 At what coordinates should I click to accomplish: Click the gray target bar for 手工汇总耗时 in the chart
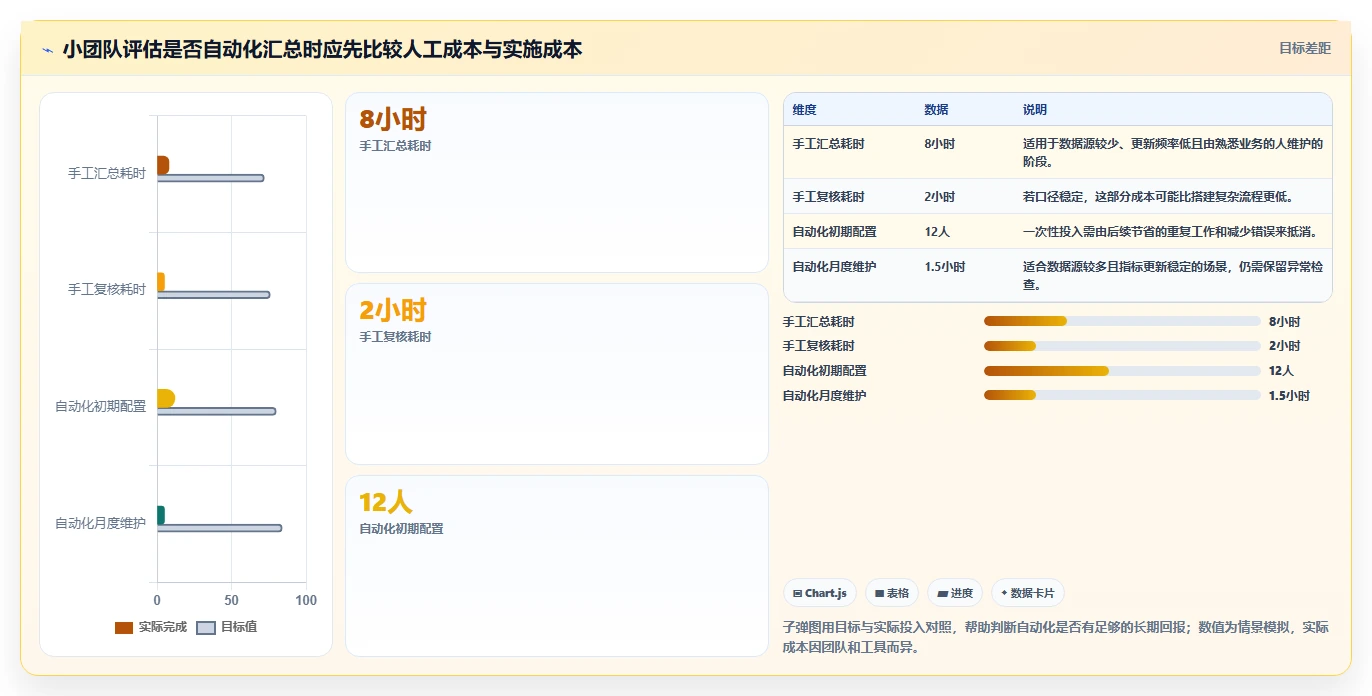[210, 178]
